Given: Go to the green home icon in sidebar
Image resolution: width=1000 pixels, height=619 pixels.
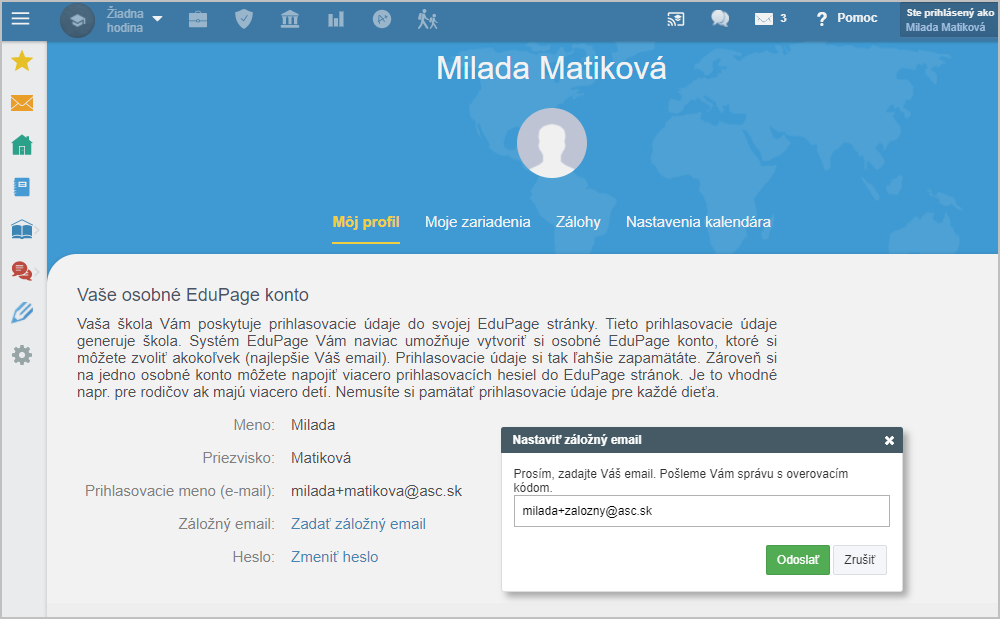Looking at the screenshot, I should click(22, 145).
